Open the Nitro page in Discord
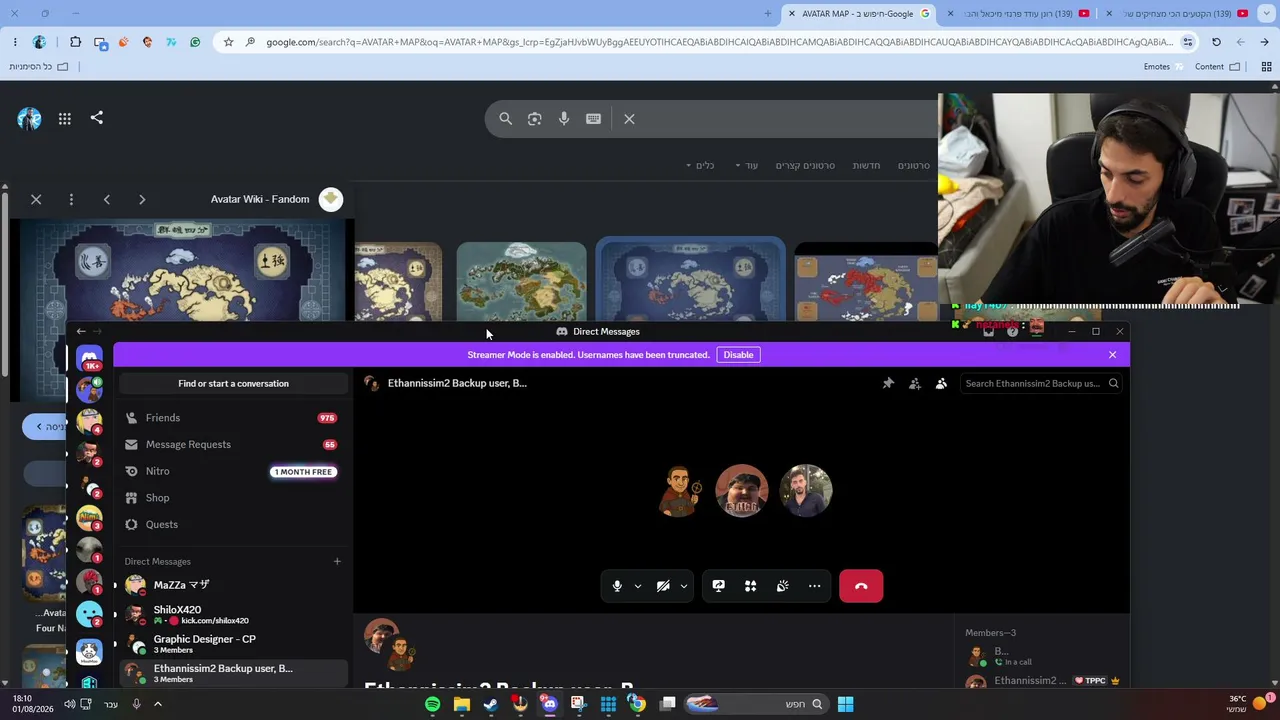This screenshot has width=1280, height=720. pos(233,471)
